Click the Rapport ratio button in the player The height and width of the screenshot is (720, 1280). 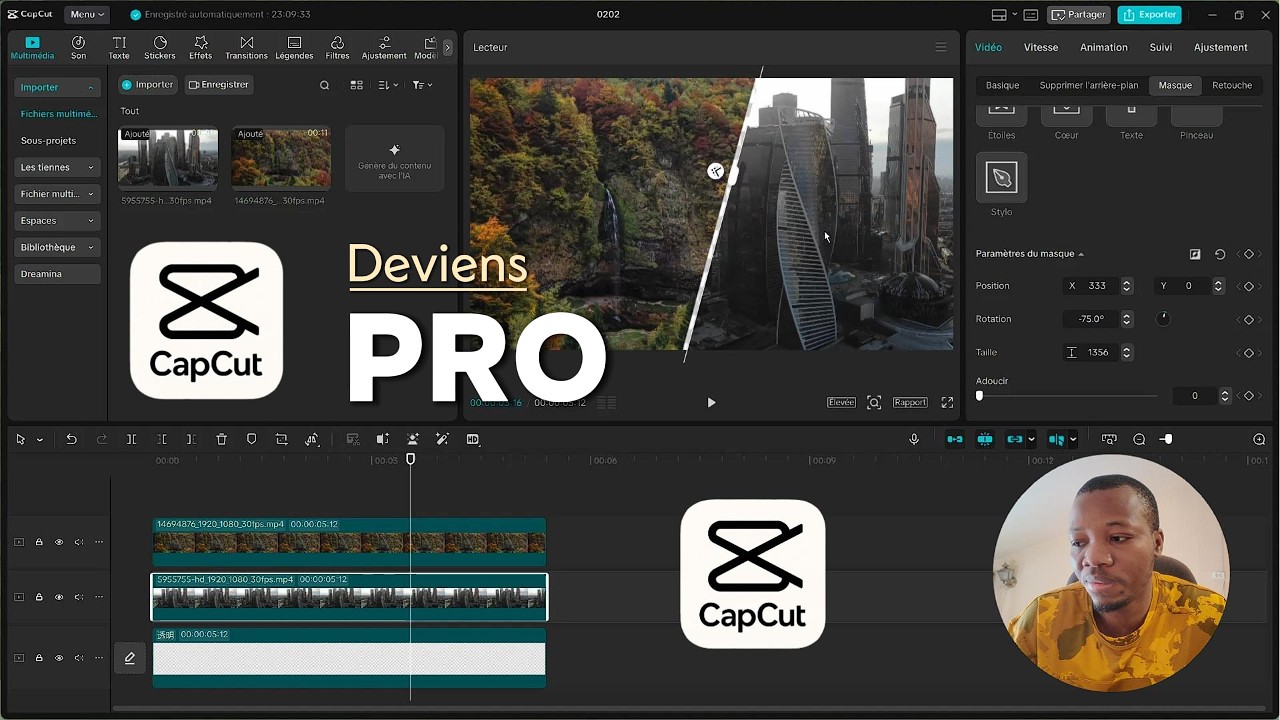[910, 402]
